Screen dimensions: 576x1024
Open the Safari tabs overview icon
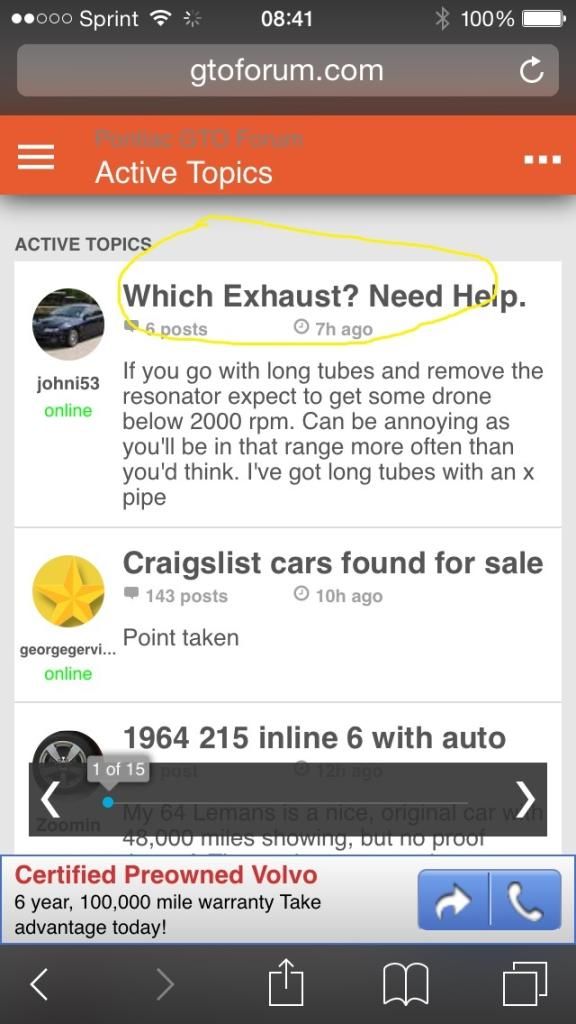click(524, 984)
